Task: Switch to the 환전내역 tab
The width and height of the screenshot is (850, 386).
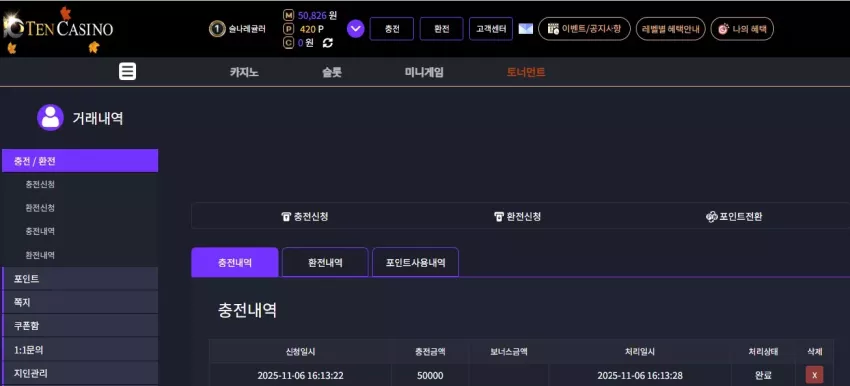Action: coord(325,262)
